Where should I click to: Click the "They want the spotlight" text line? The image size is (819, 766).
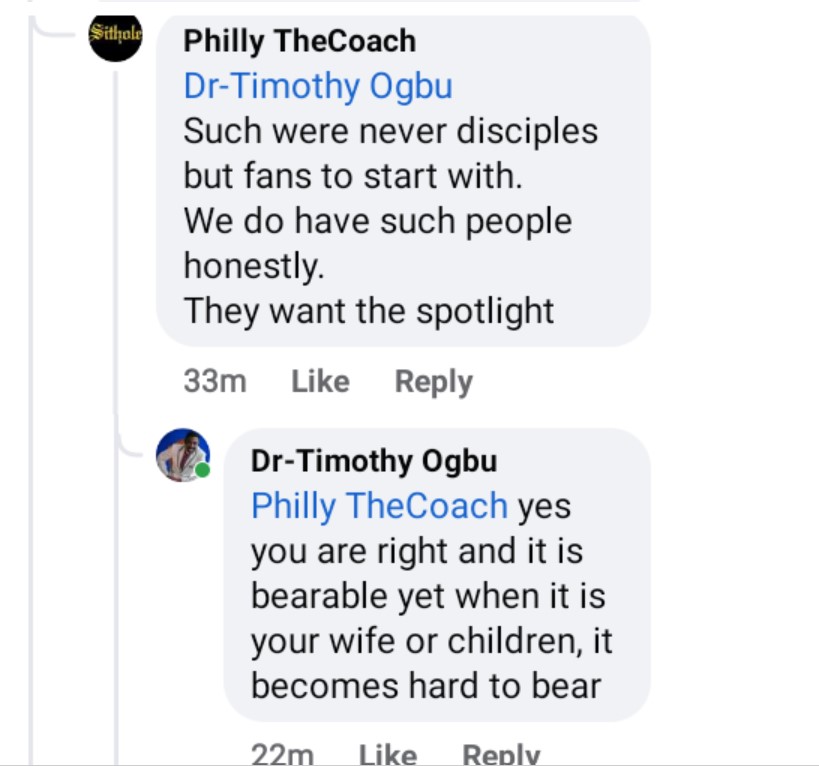(368, 311)
